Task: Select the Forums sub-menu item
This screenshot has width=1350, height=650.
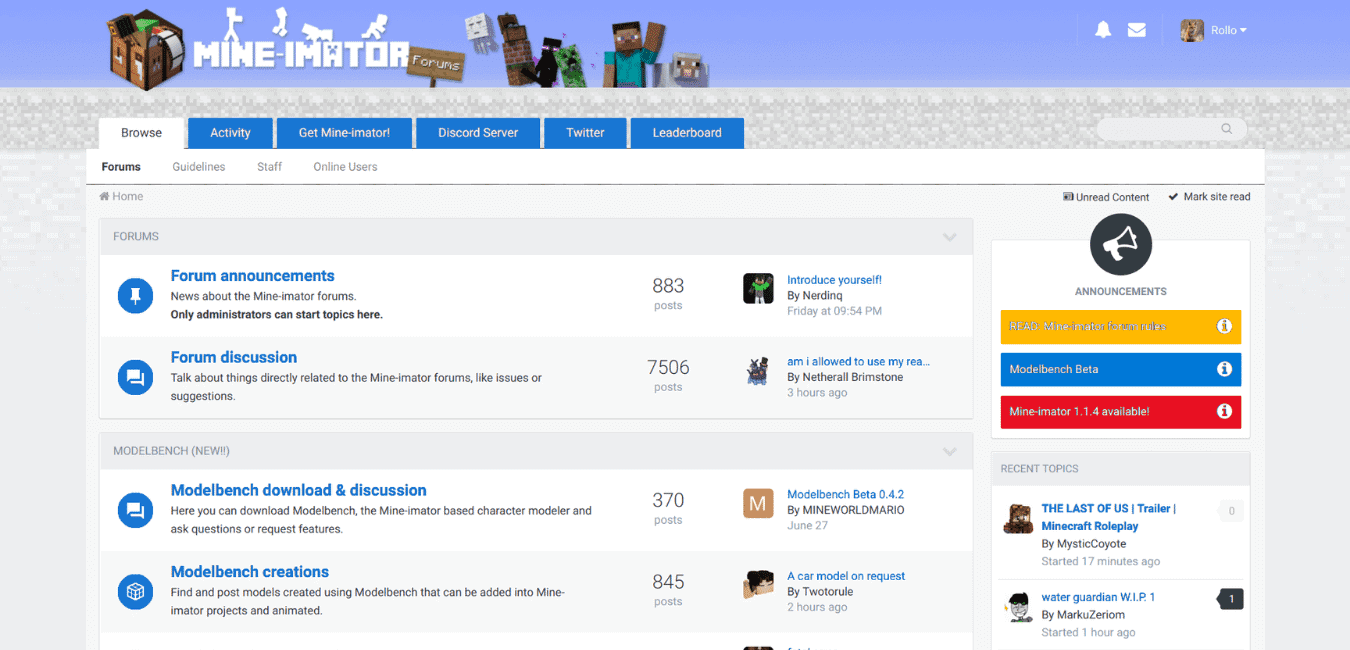Action: [x=121, y=167]
